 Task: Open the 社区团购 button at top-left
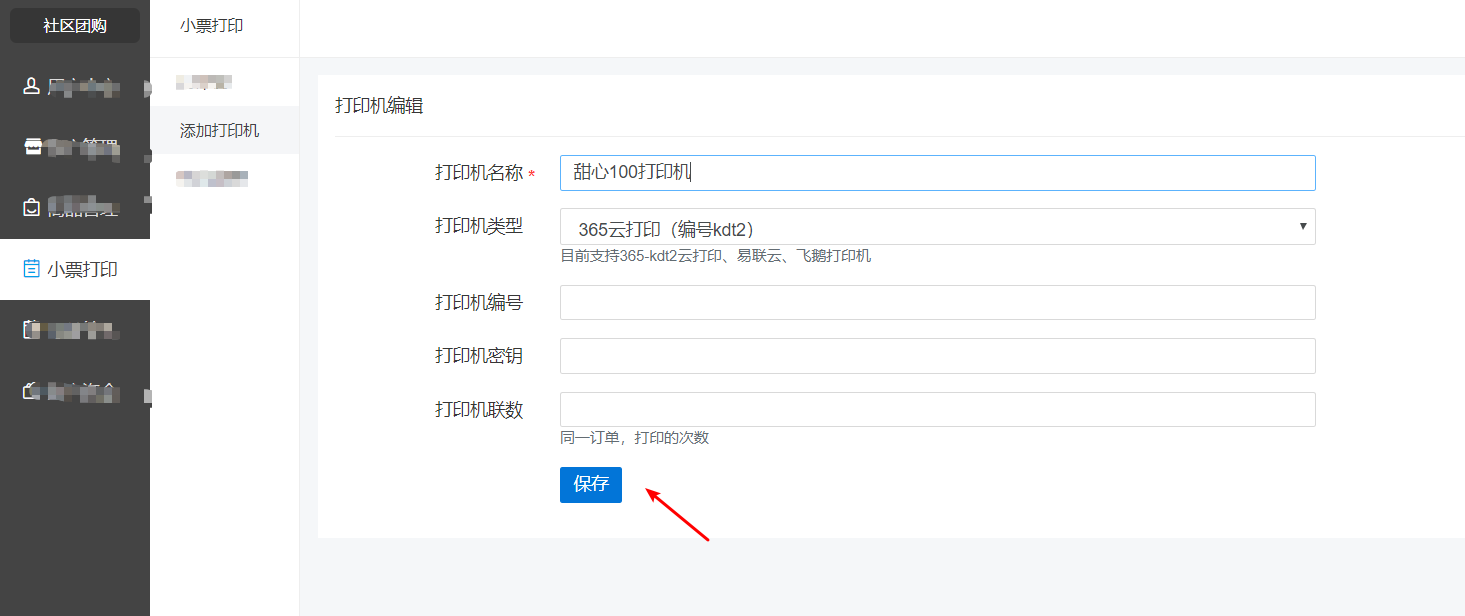tap(75, 26)
